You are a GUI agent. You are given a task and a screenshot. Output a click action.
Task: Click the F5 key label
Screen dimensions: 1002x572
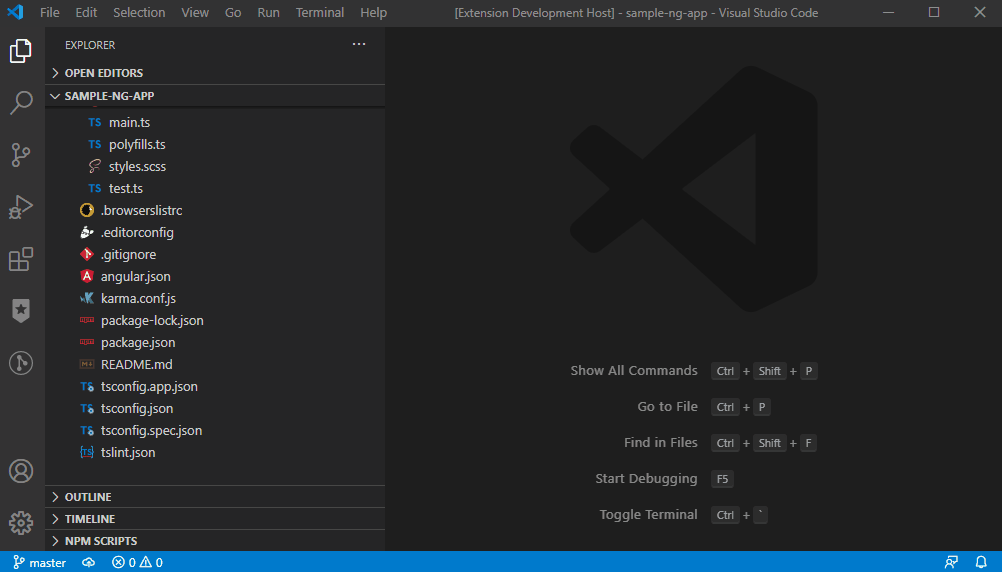point(722,479)
